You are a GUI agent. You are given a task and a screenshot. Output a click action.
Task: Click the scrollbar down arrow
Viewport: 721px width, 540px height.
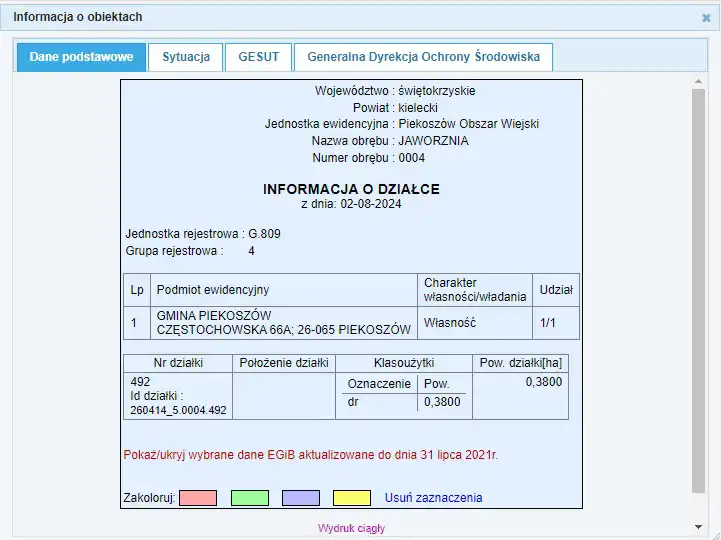click(x=698, y=526)
